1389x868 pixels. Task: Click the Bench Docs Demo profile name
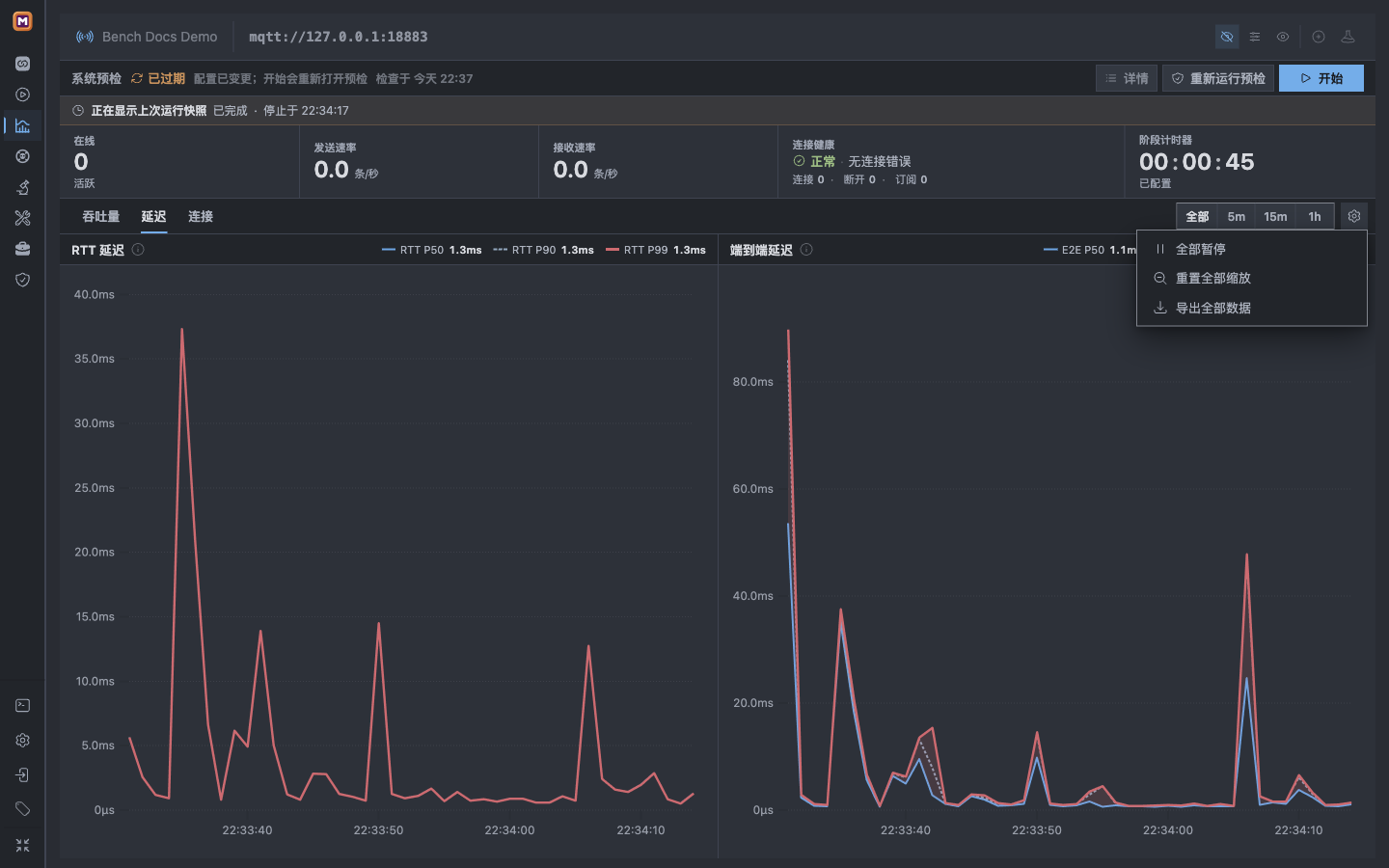point(160,37)
